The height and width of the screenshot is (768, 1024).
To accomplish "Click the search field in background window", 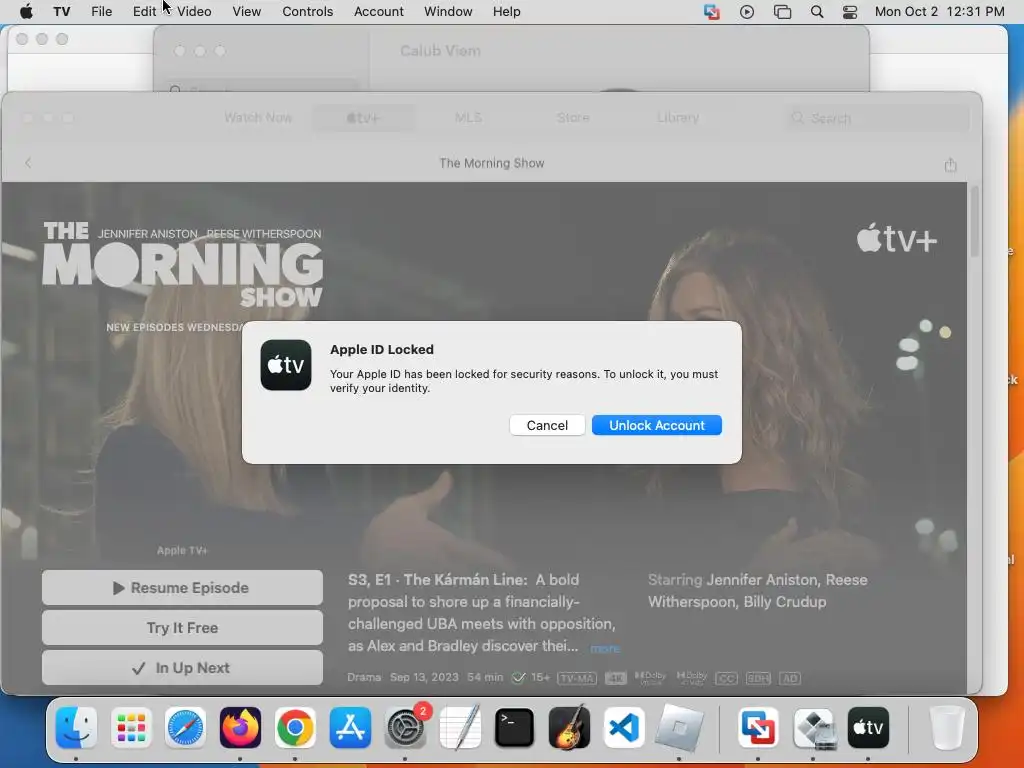I will click(261, 87).
